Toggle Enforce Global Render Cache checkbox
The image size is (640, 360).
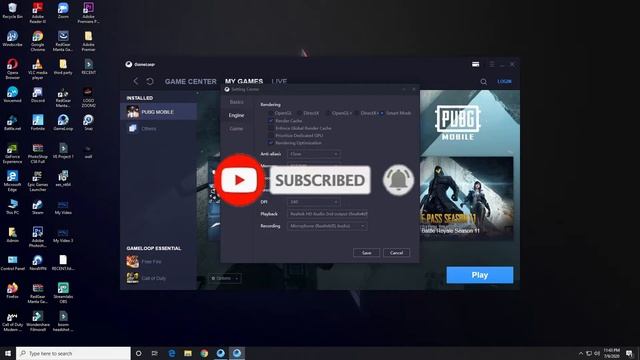(x=271, y=128)
